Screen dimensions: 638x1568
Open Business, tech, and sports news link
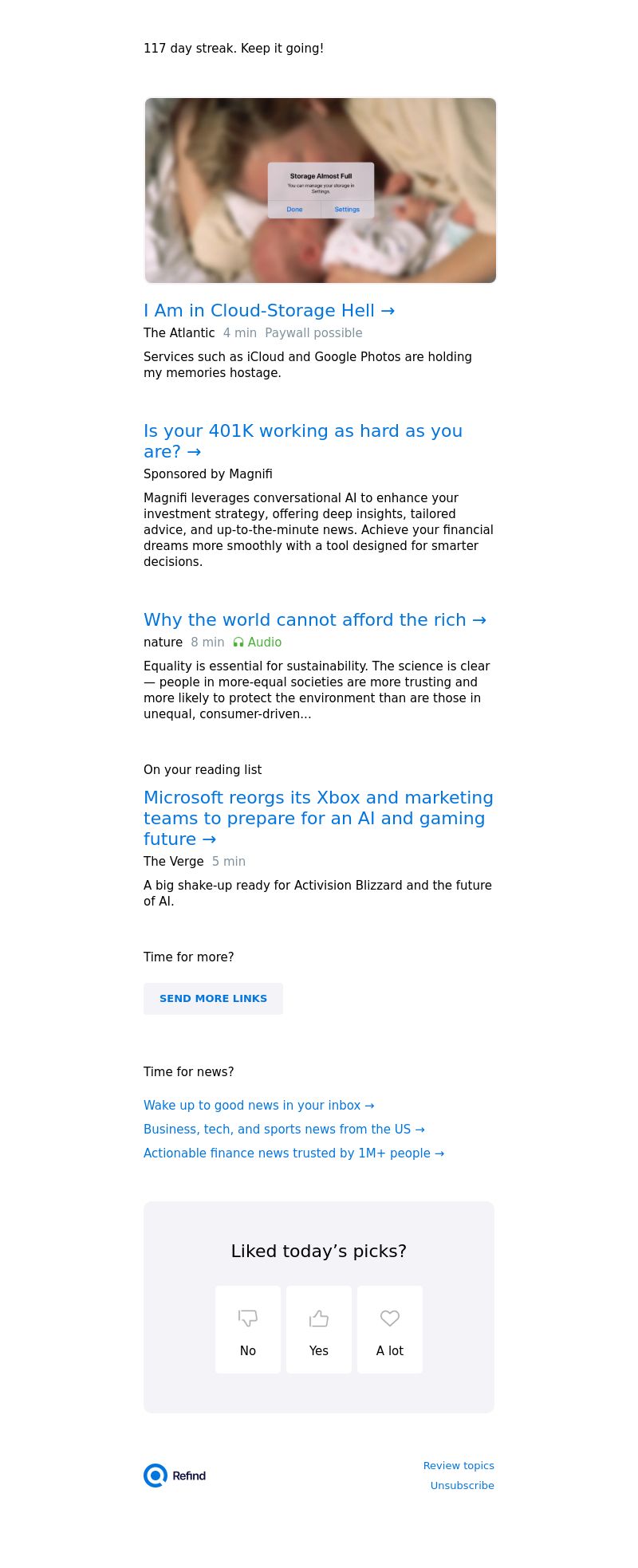[x=284, y=1130]
